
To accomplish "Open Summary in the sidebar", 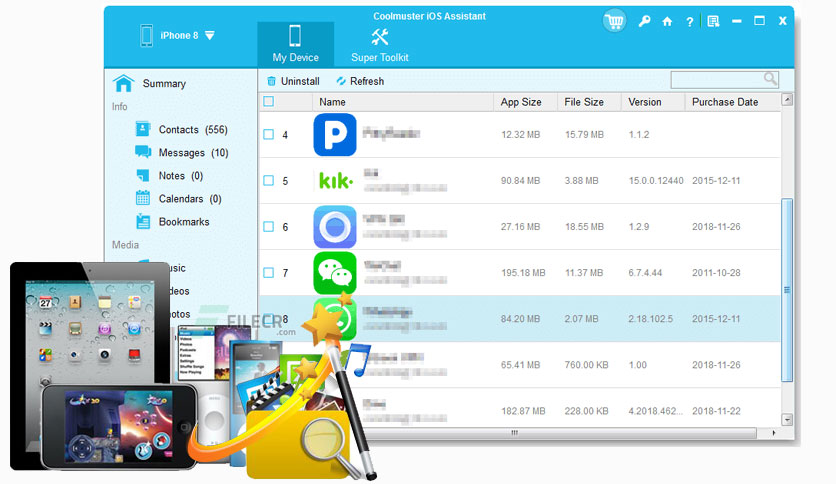I will tap(164, 83).
